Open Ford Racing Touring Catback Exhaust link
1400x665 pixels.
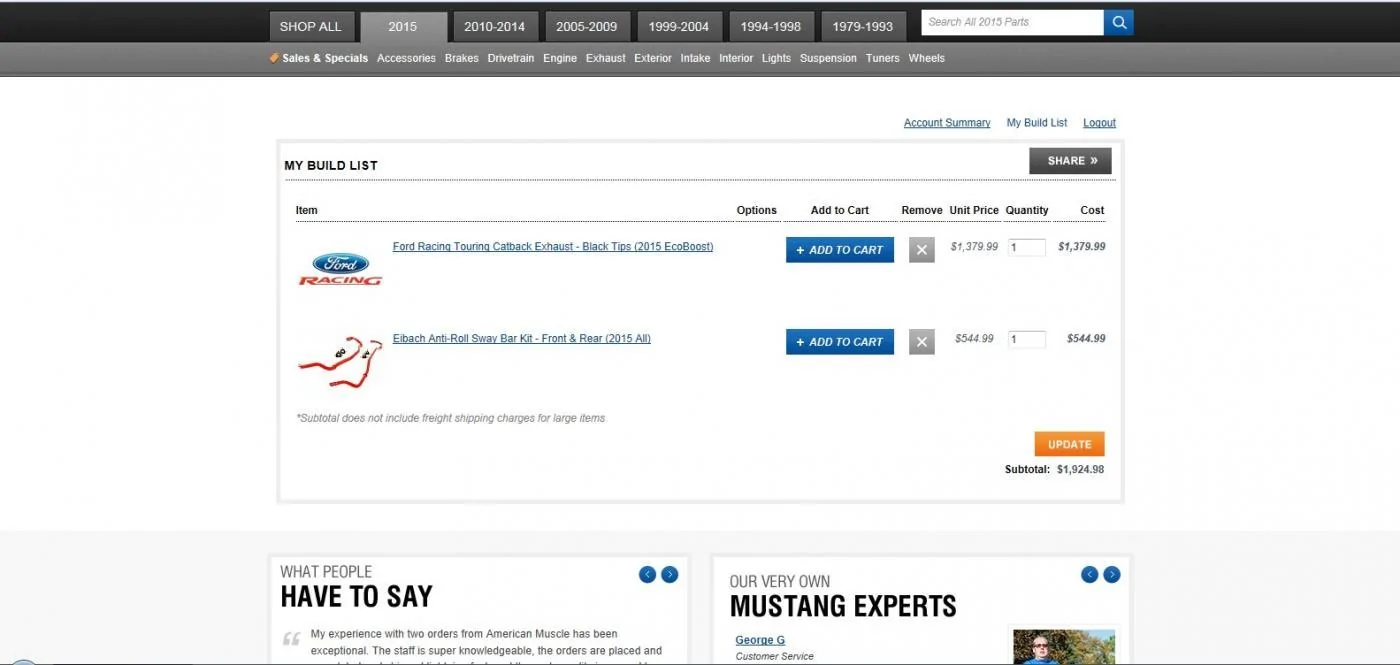click(553, 247)
